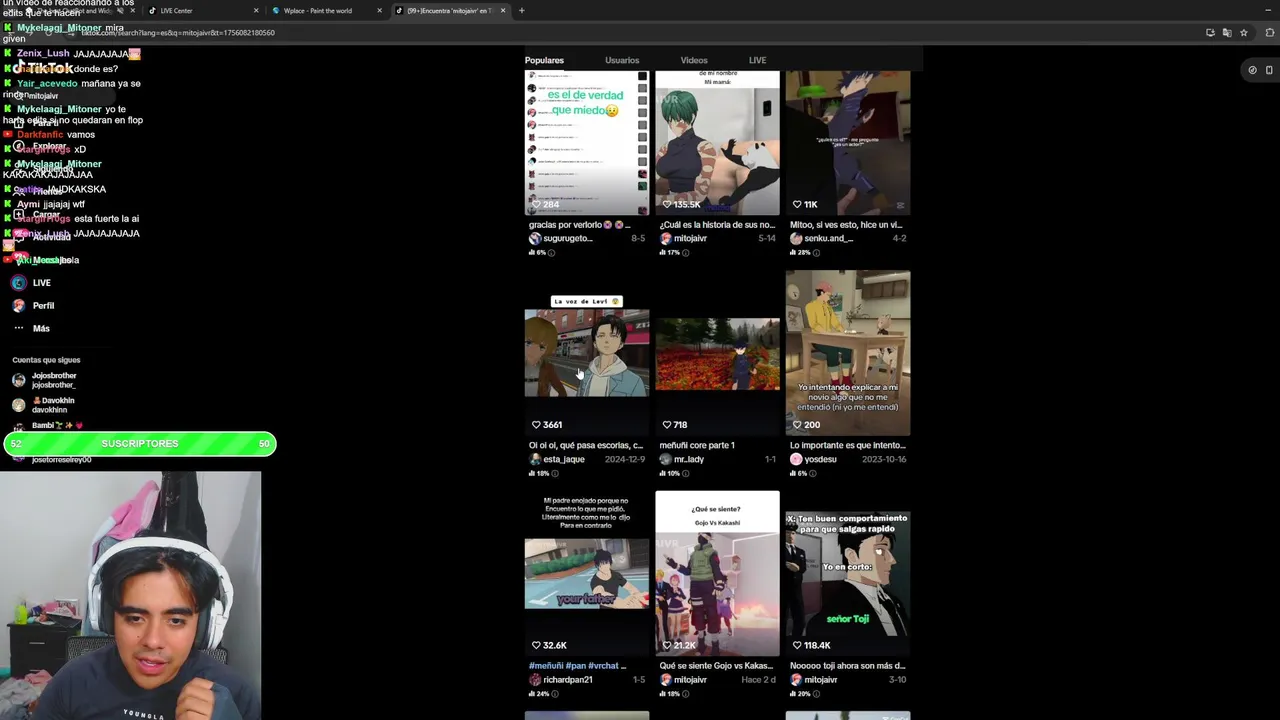Switch to the Videos search tab
The image size is (1280, 720).
[694, 60]
